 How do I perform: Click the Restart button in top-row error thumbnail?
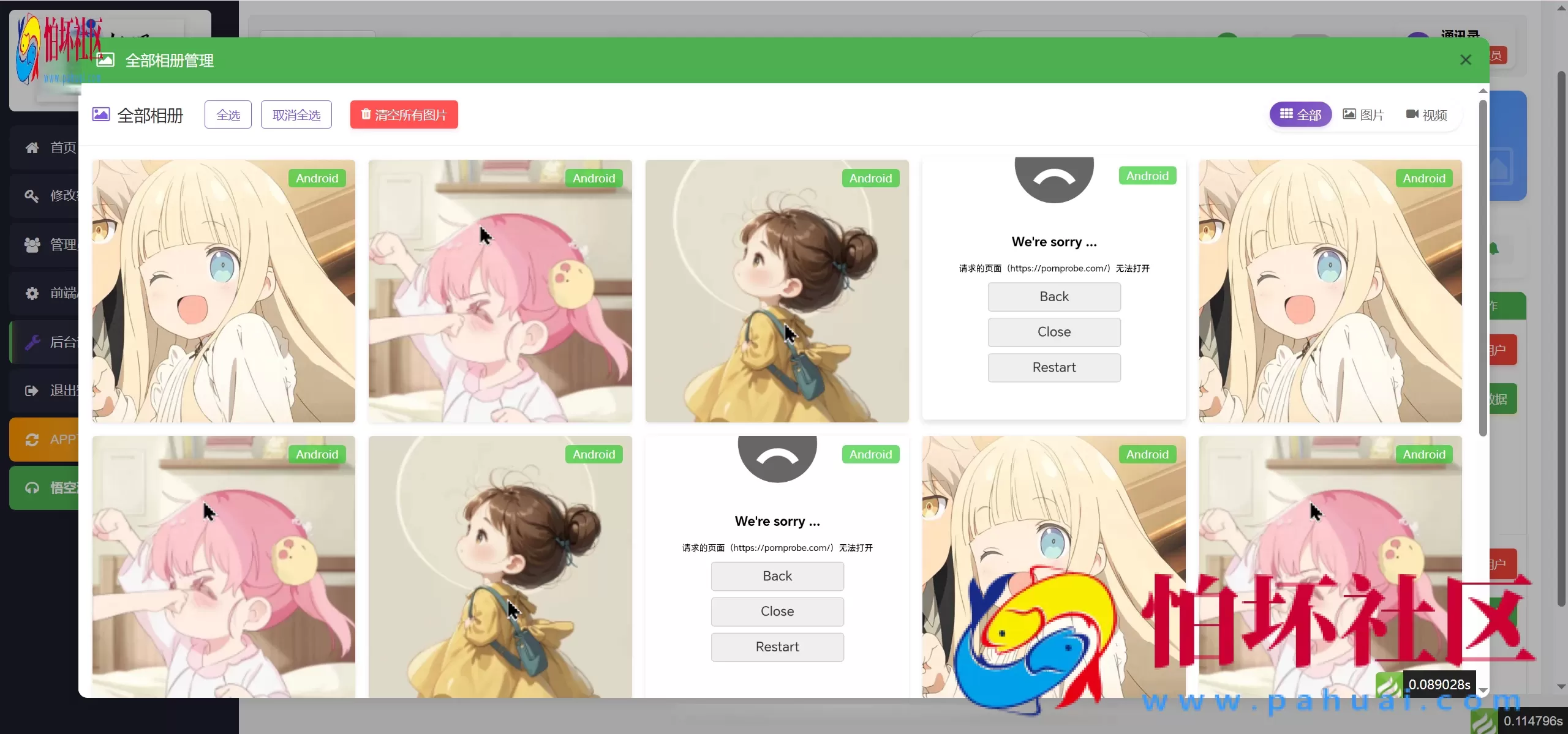point(1053,367)
